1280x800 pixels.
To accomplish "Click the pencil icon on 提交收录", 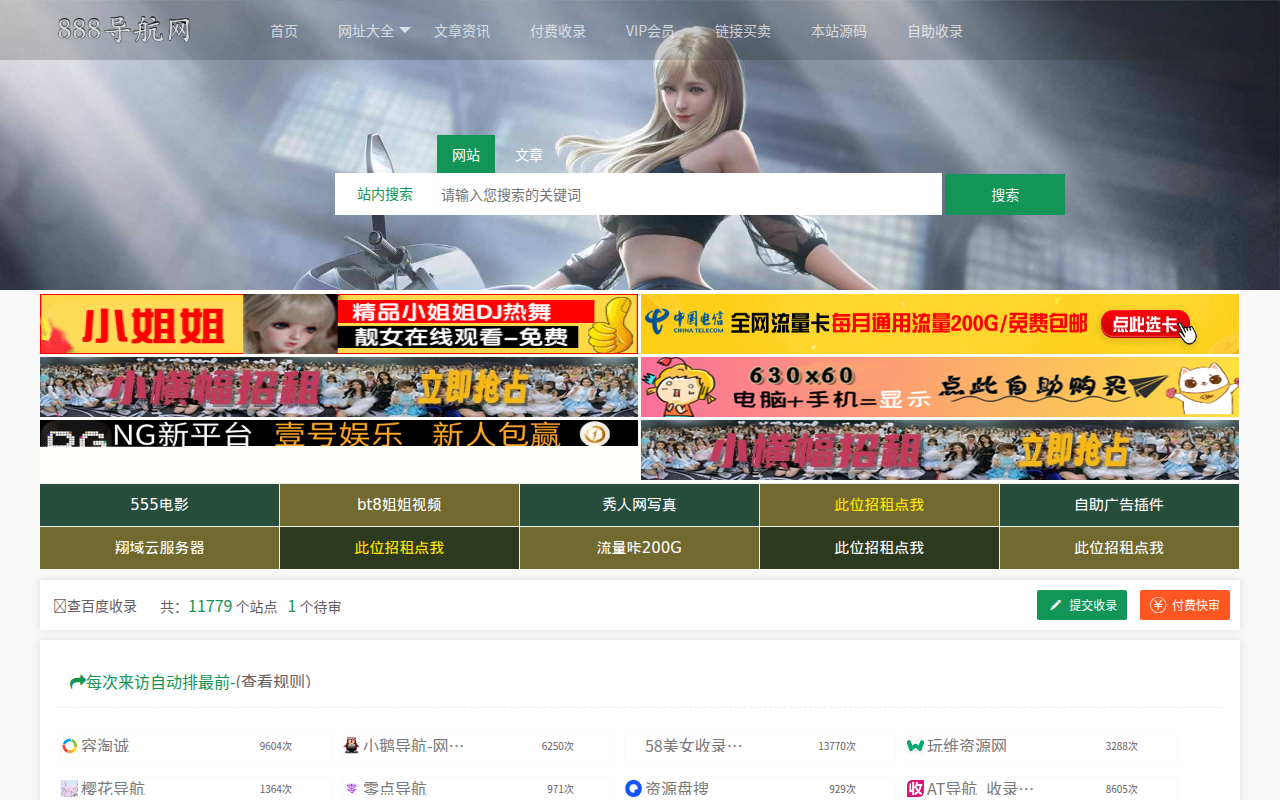I will tap(1056, 605).
